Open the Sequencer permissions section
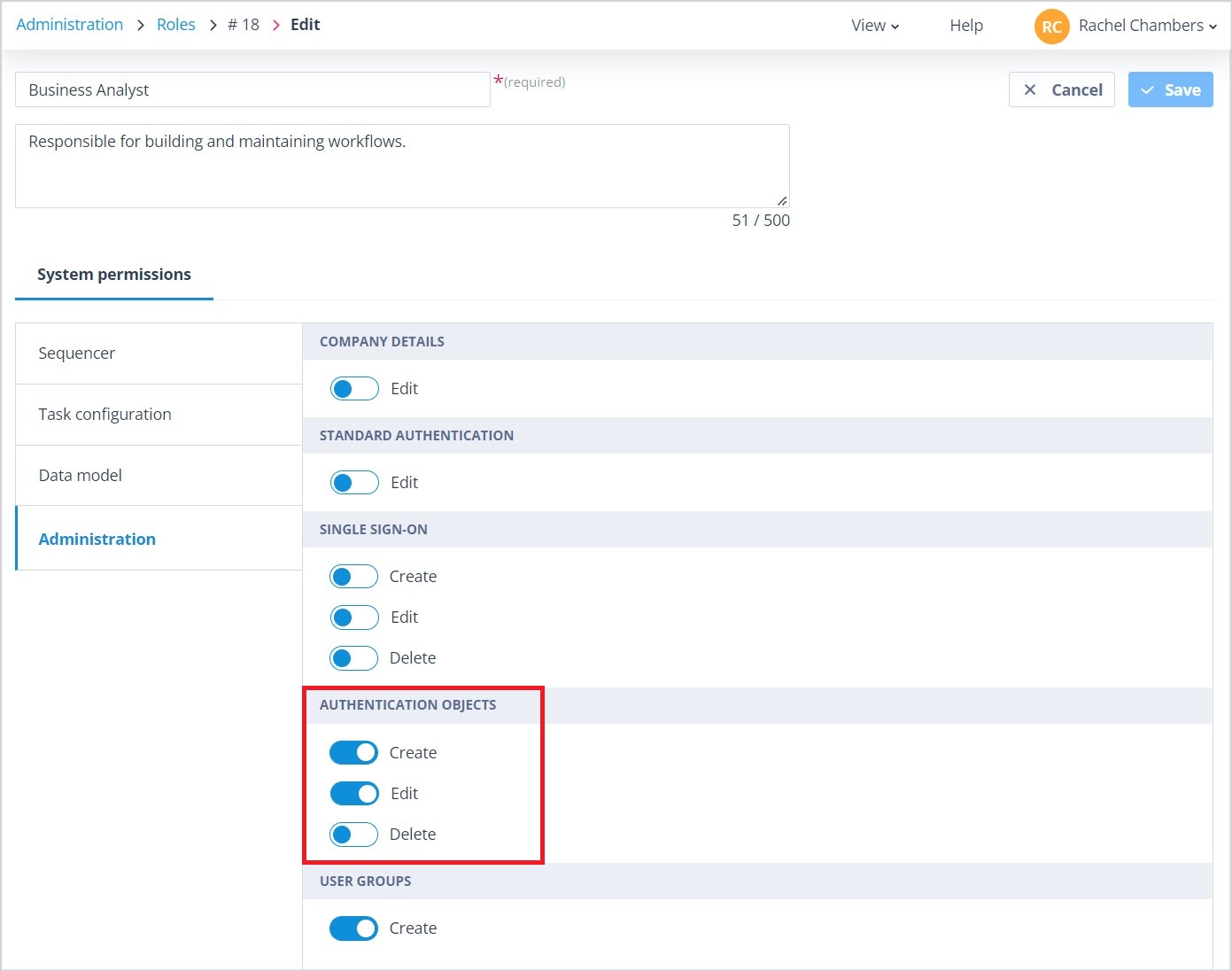The image size is (1232, 971). [159, 353]
